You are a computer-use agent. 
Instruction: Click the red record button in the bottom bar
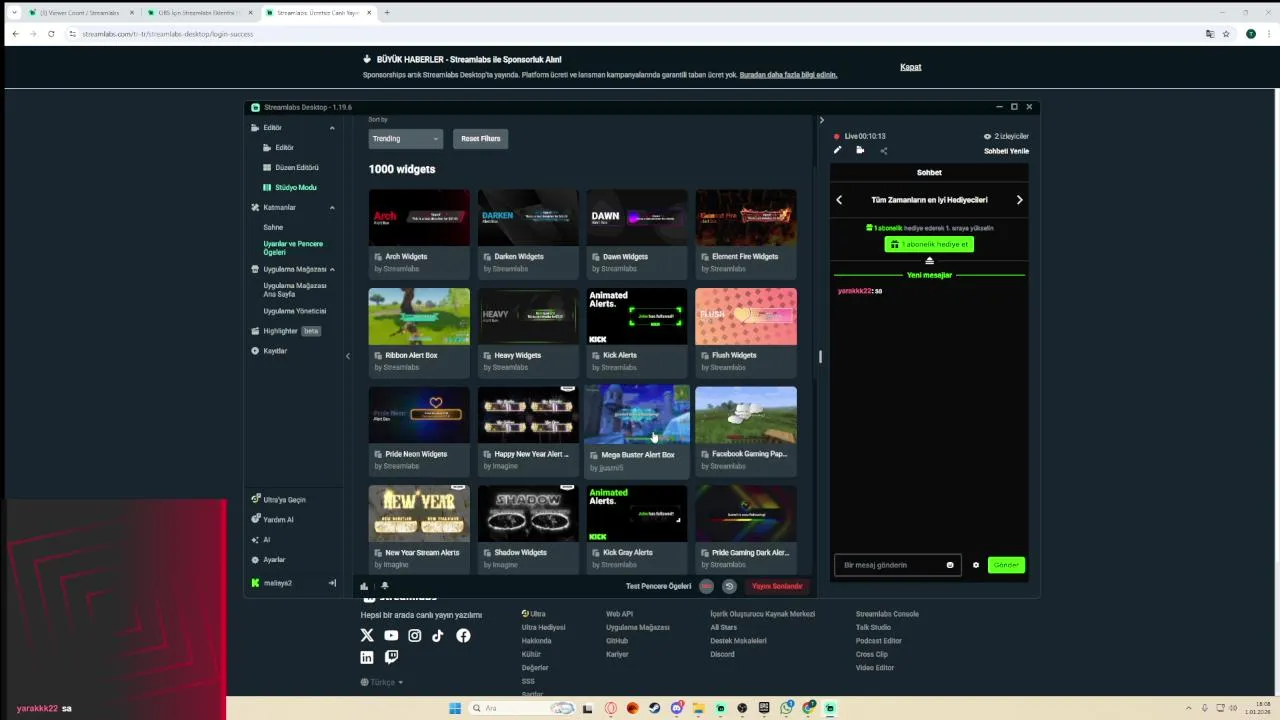pyautogui.click(x=707, y=586)
